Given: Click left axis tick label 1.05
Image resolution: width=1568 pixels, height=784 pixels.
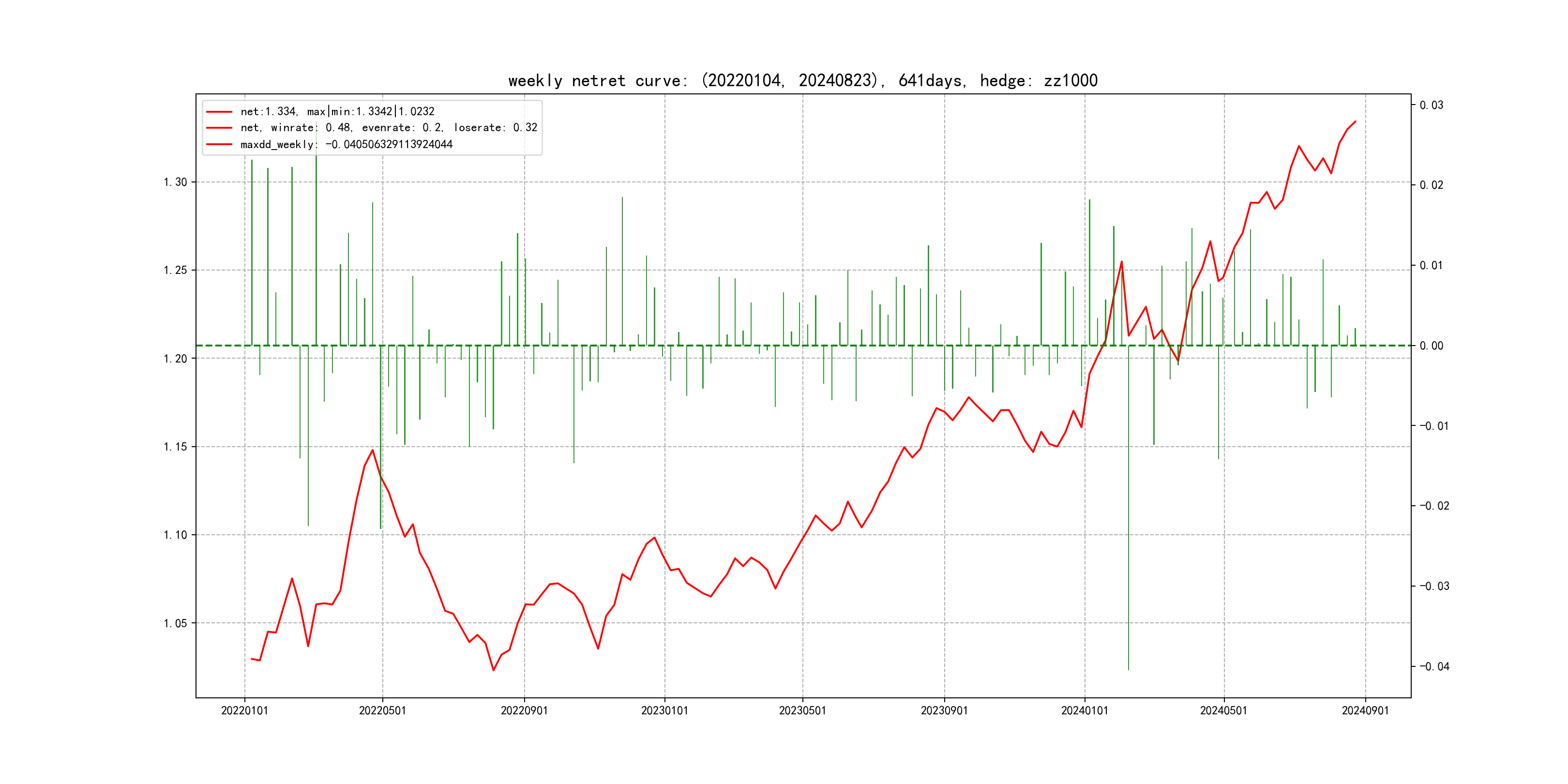Looking at the screenshot, I should coord(175,623).
